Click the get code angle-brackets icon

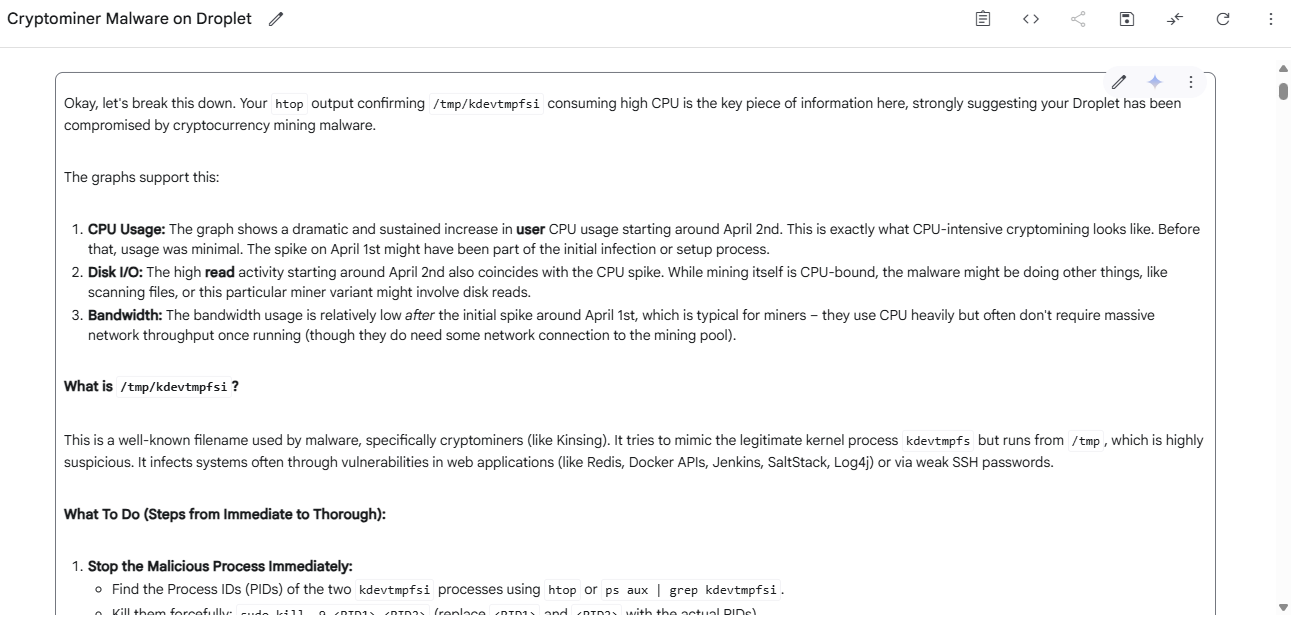(x=1031, y=19)
